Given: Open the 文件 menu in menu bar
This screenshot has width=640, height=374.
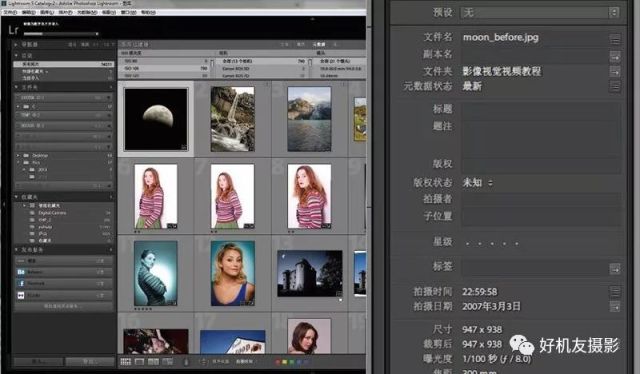Looking at the screenshot, I should point(10,12).
